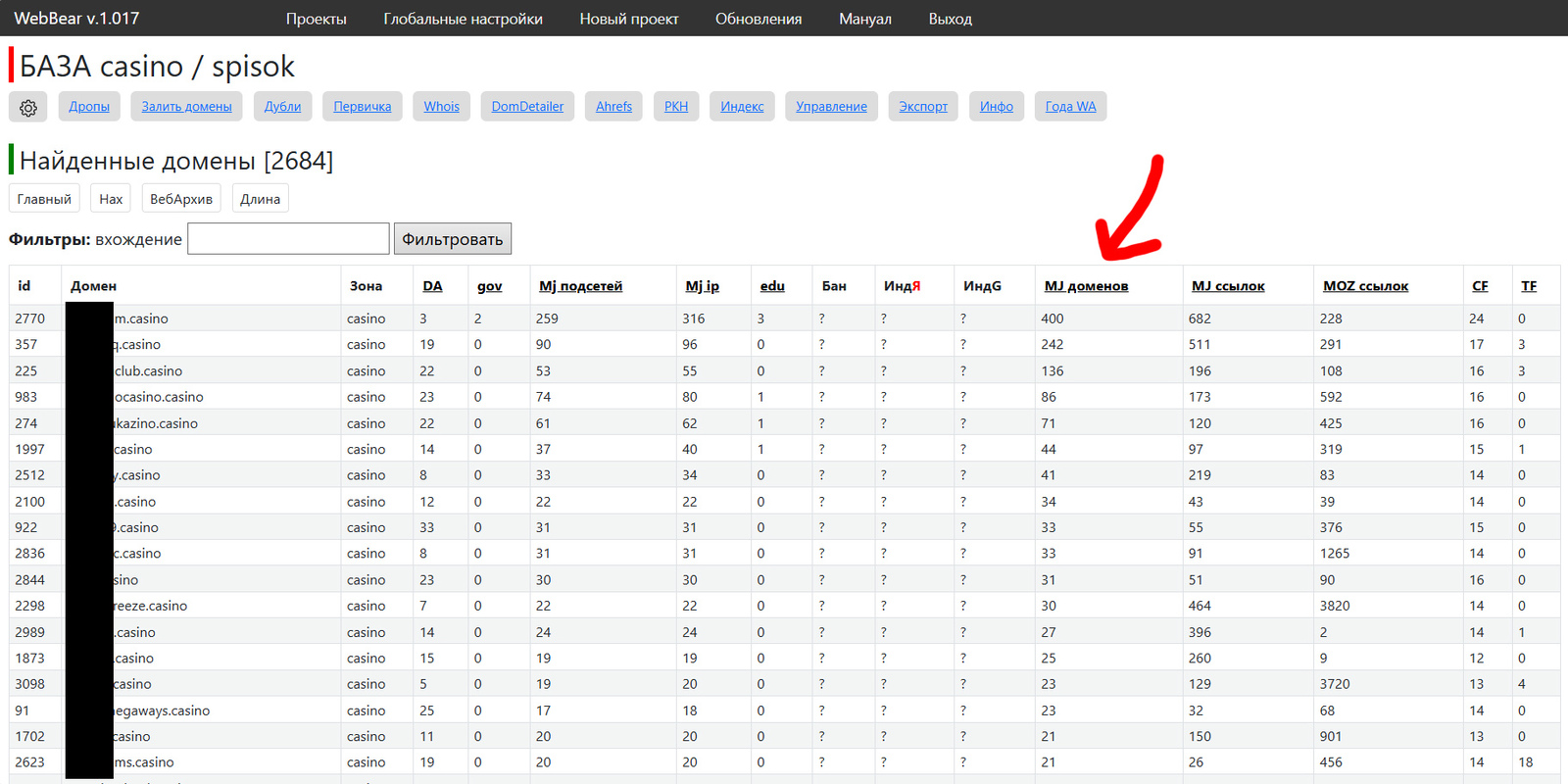Switch to the Длина view tab
1568x784 pixels.
260,199
